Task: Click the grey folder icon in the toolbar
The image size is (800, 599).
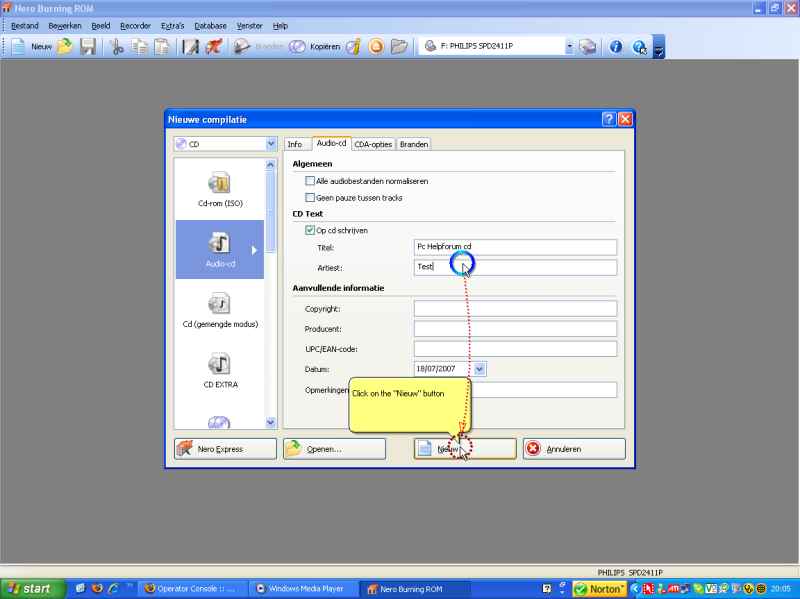Action: coord(399,46)
